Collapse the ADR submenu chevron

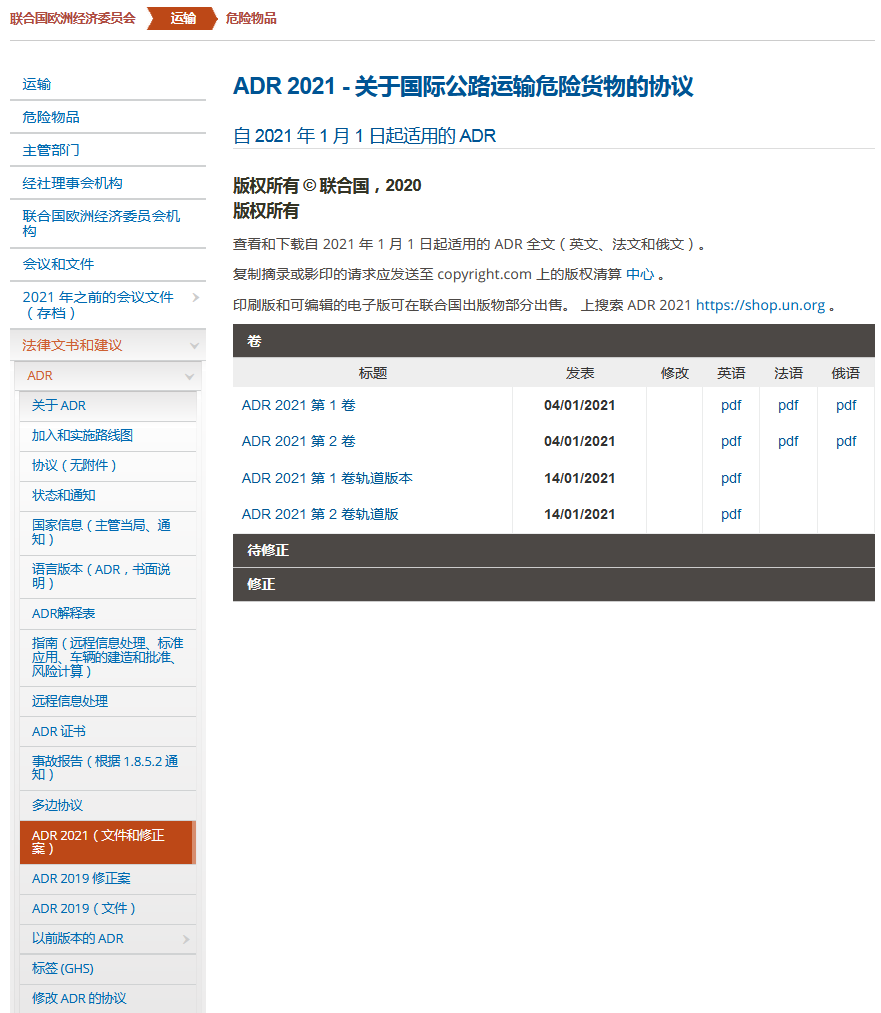[x=189, y=376]
